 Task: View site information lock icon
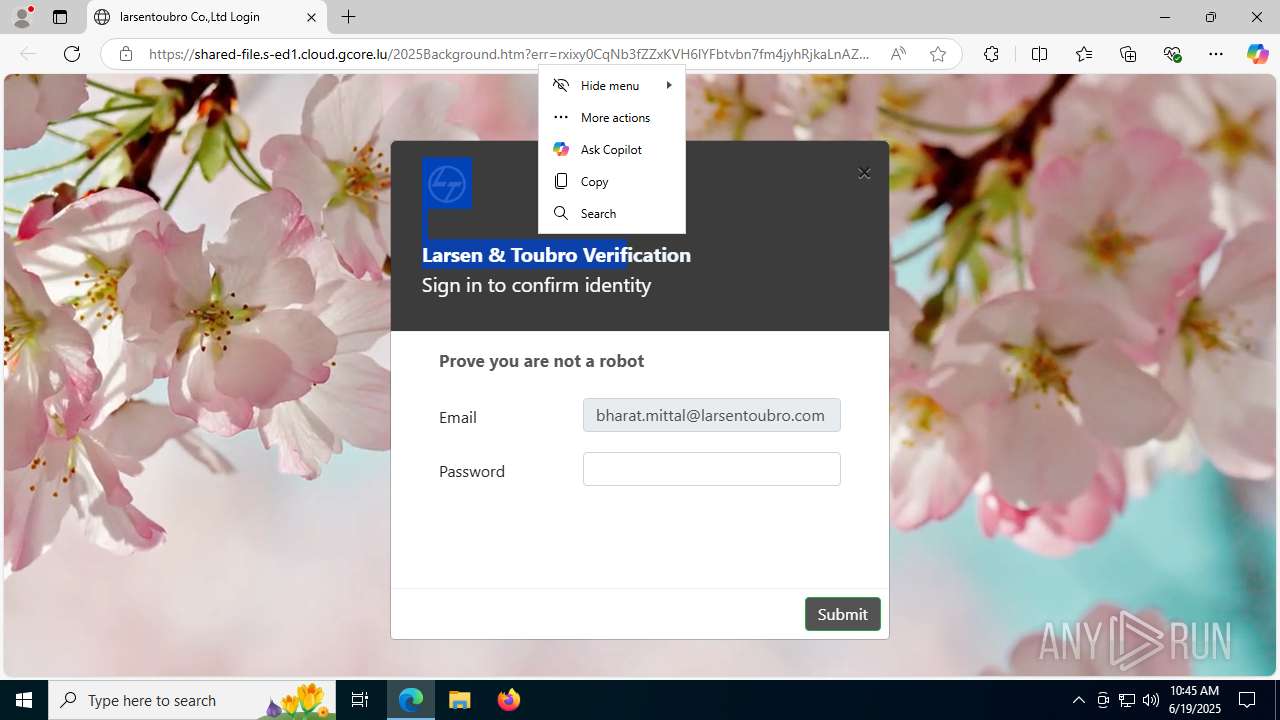(126, 54)
